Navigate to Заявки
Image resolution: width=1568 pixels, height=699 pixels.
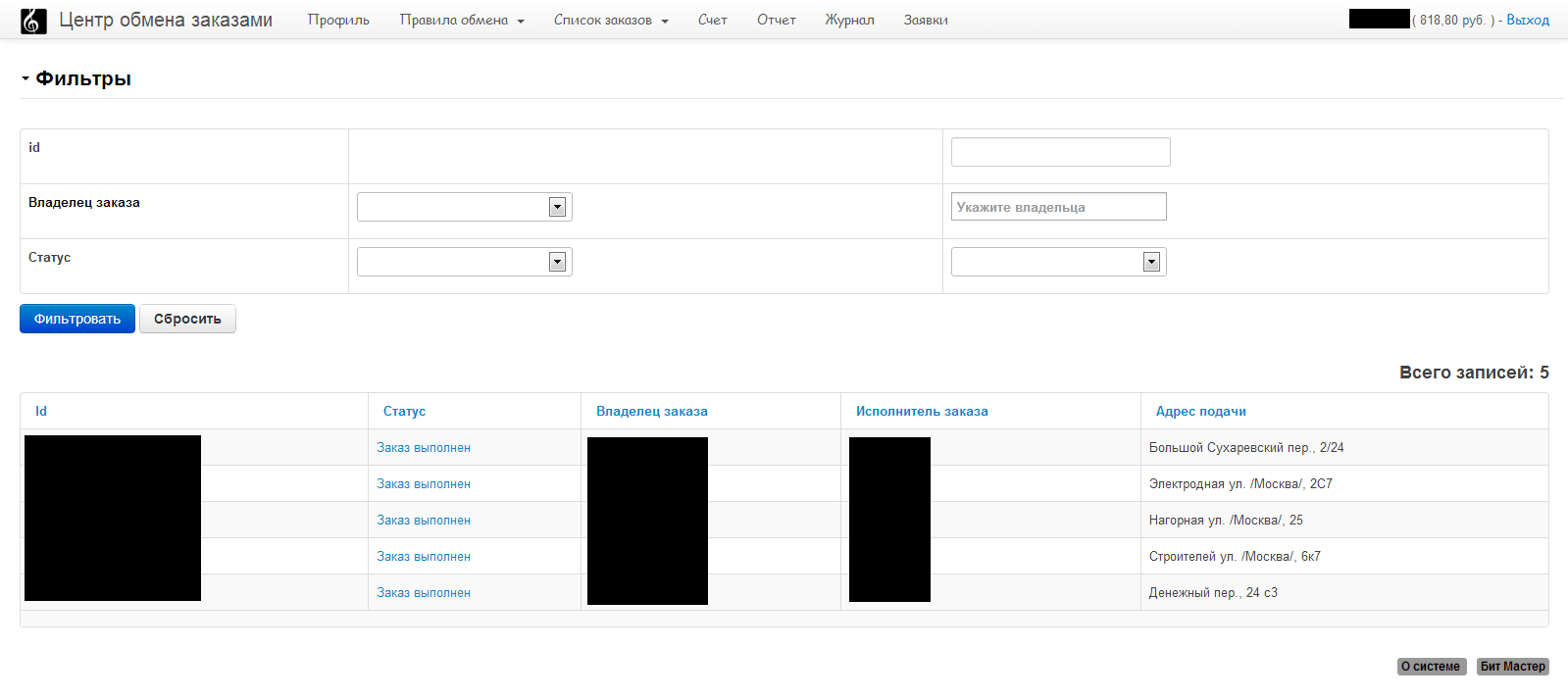[x=925, y=21]
